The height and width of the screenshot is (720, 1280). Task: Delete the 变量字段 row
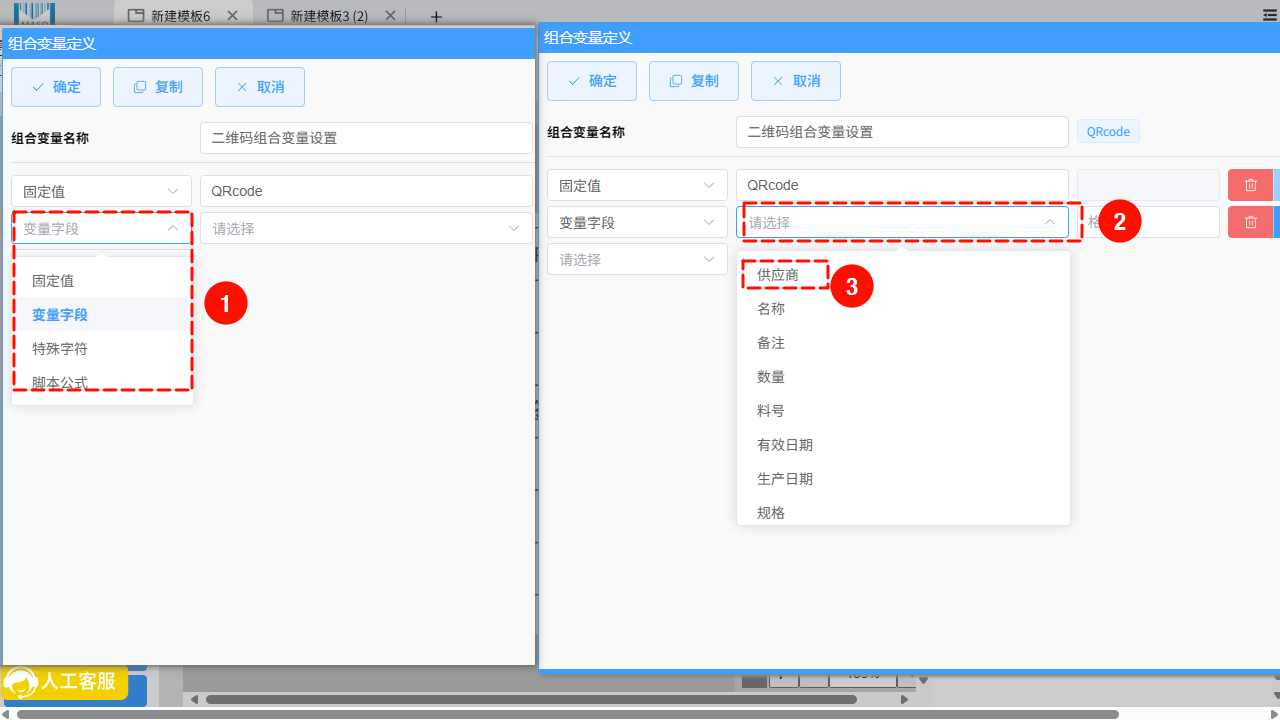pos(1250,222)
